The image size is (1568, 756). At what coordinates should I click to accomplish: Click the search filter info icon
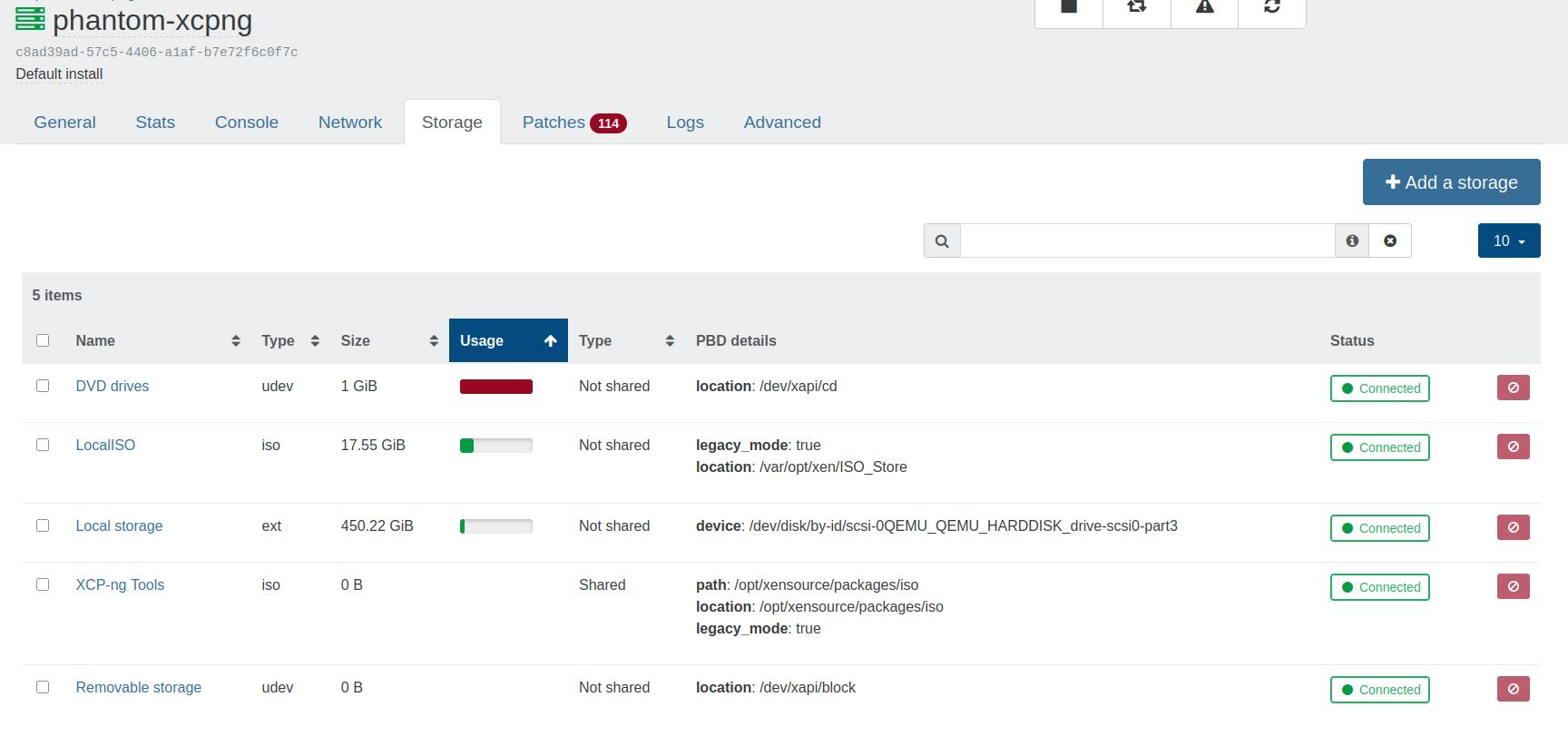coord(1352,241)
